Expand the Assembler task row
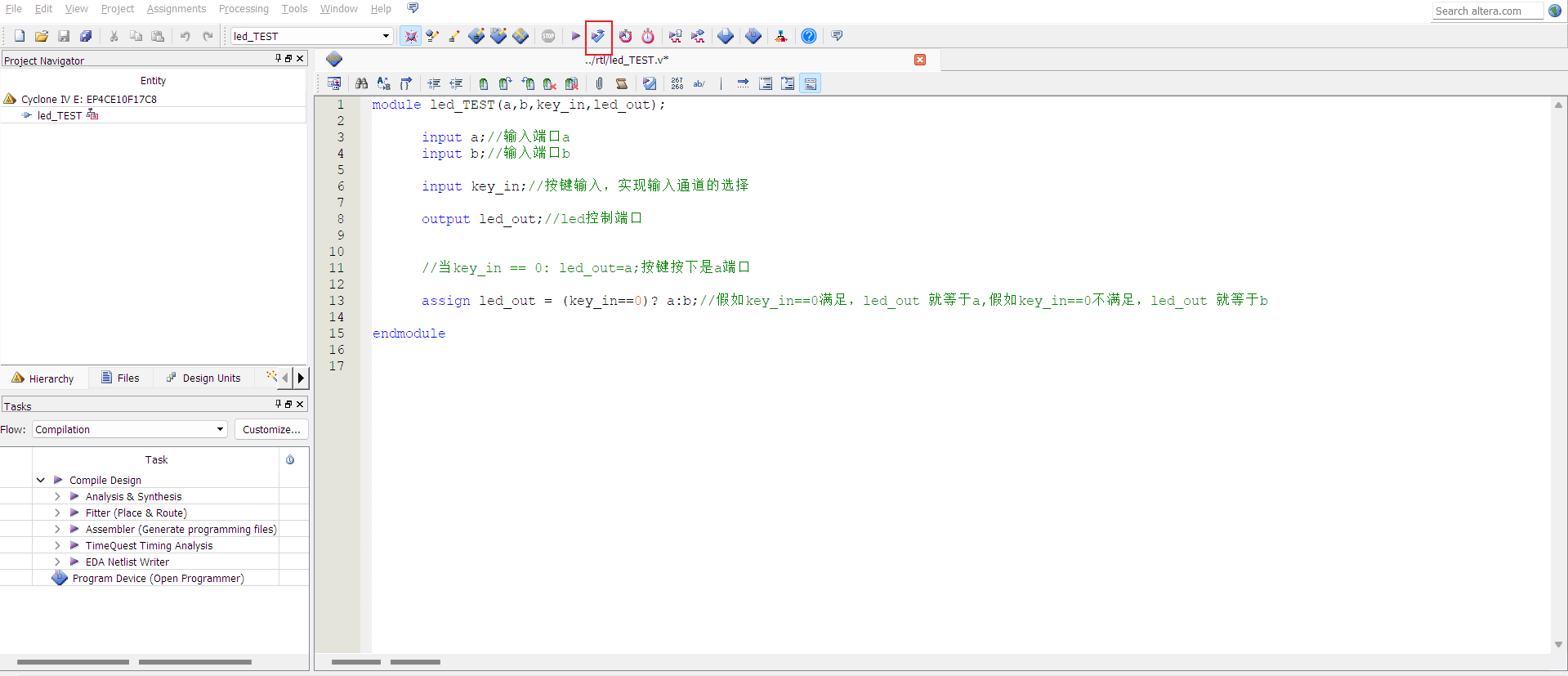Image resolution: width=1568 pixels, height=676 pixels. (x=57, y=529)
